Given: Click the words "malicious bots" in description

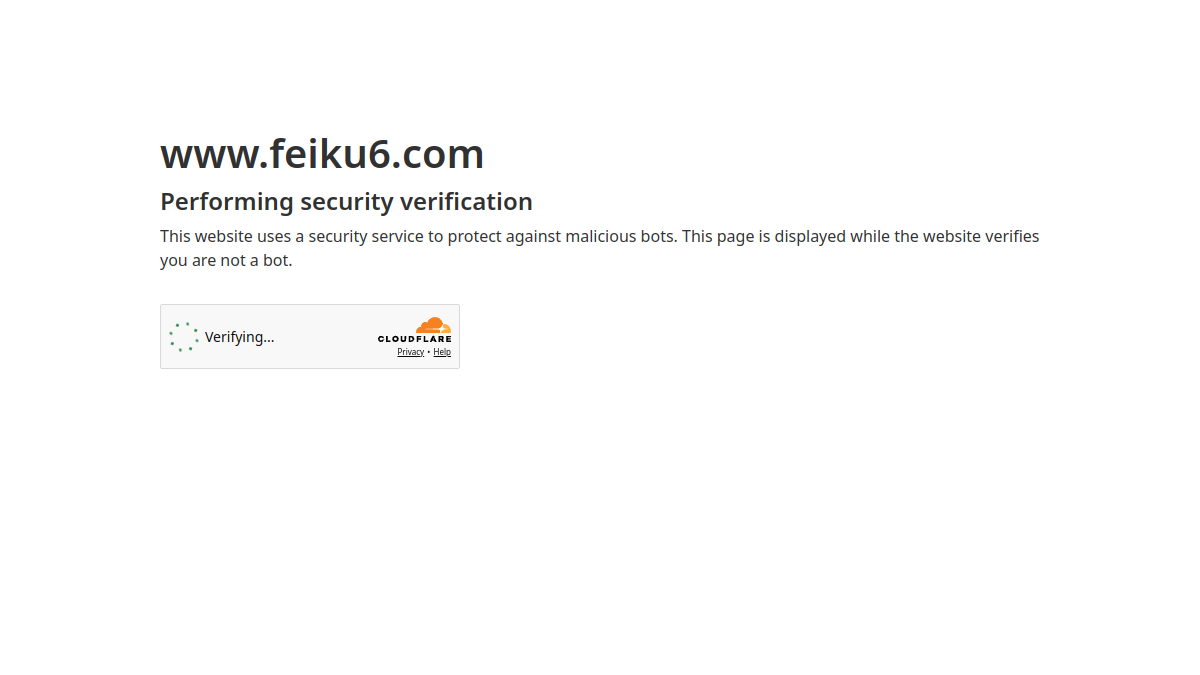Looking at the screenshot, I should point(621,236).
